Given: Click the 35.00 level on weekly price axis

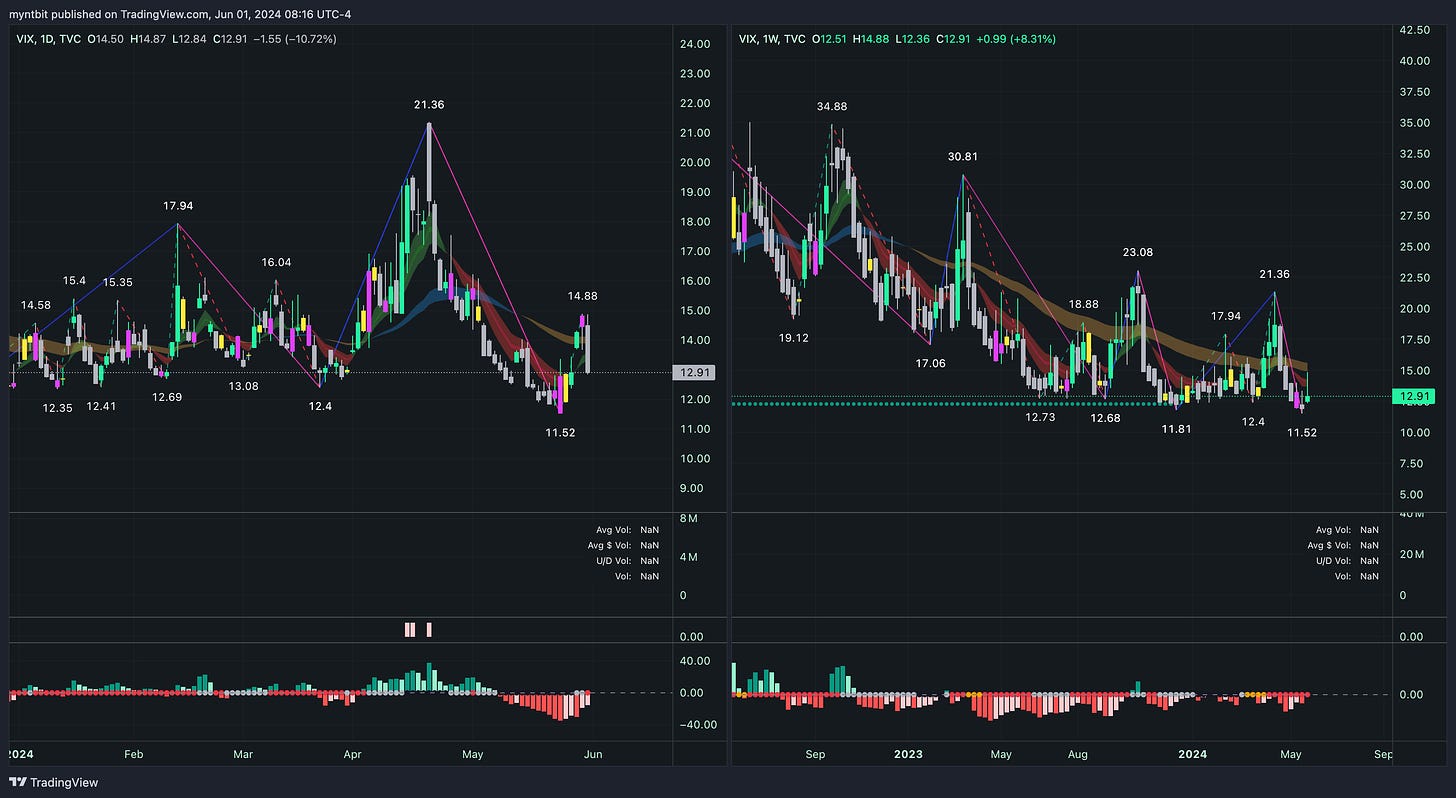Looking at the screenshot, I should pos(1414,124).
